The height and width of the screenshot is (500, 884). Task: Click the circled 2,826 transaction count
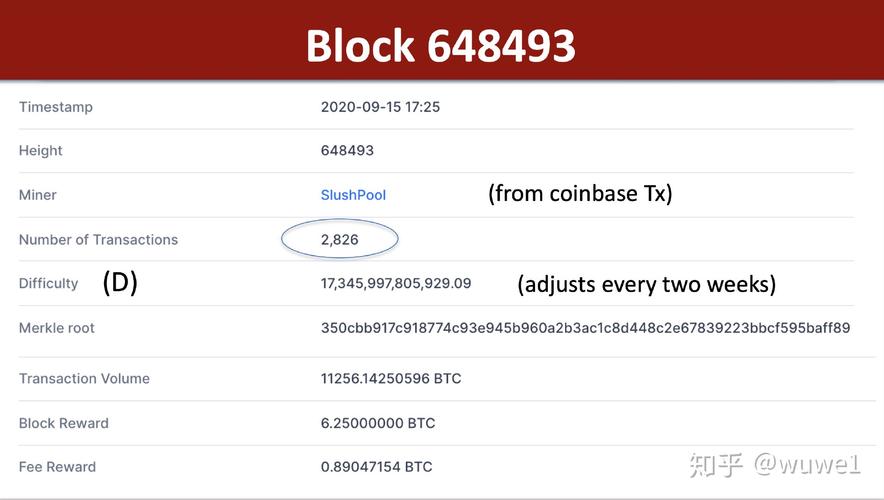340,240
